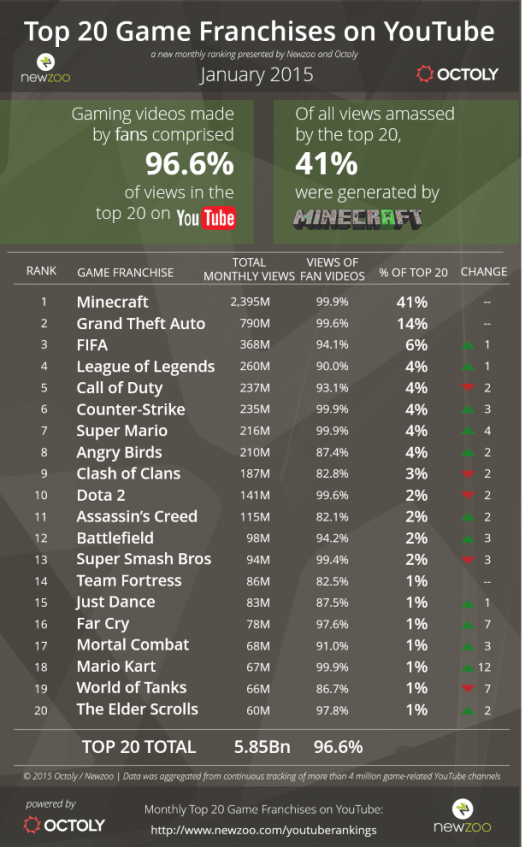Click the 5.85Bn top 20 total value
The width and height of the screenshot is (525, 847).
pos(262,747)
